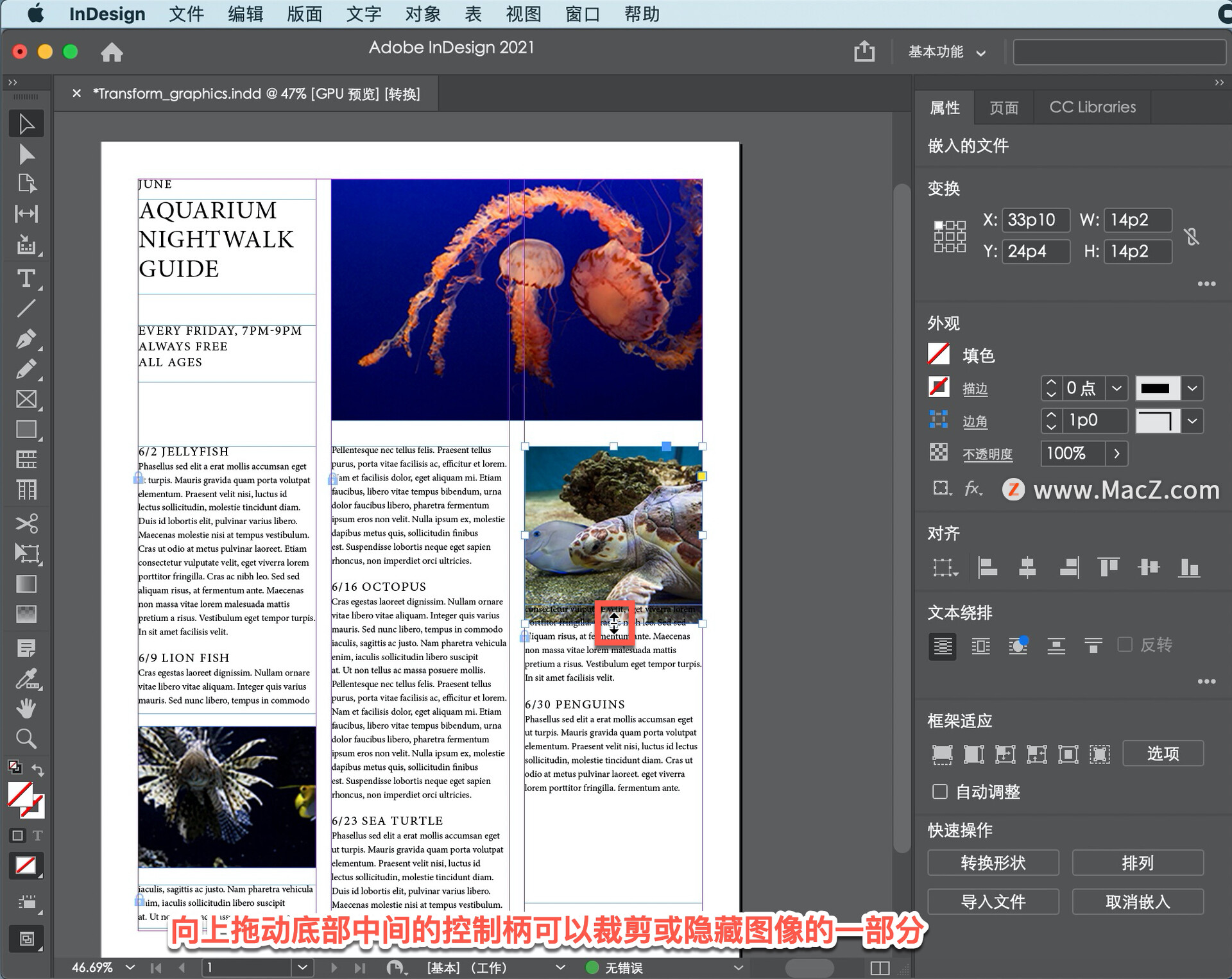Open the 对象 menu

tap(422, 13)
